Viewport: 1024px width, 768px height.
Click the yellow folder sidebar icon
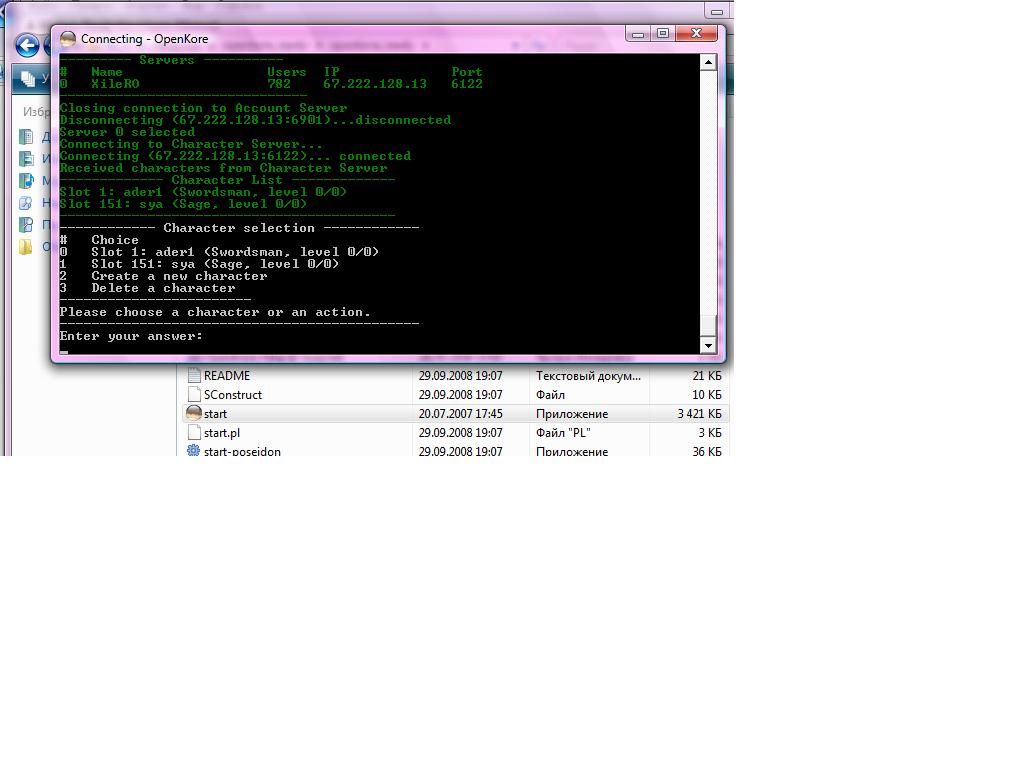(26, 247)
